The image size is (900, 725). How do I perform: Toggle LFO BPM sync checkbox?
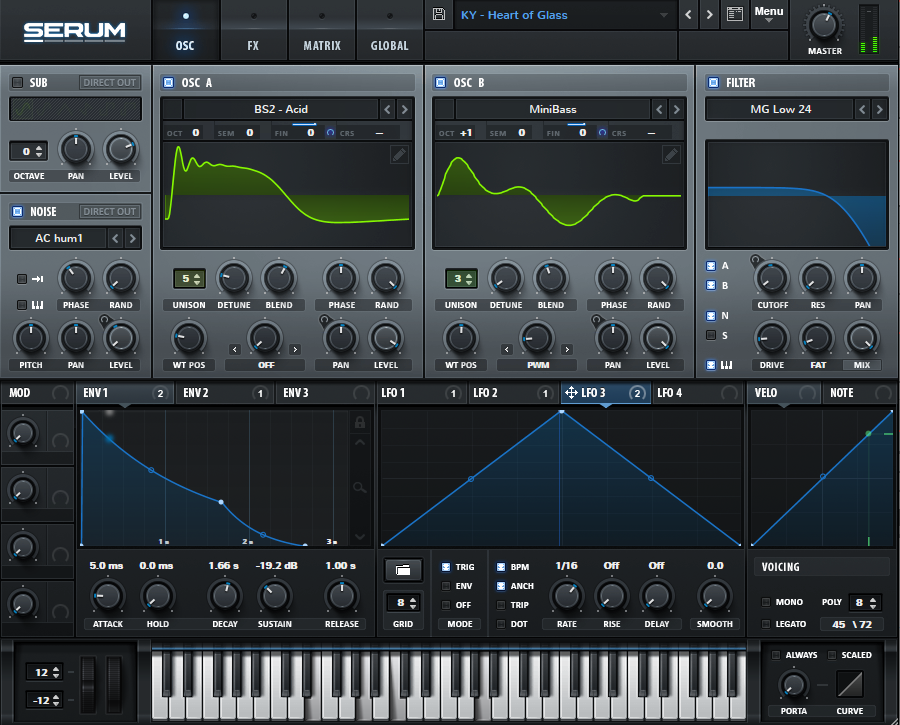click(x=501, y=567)
